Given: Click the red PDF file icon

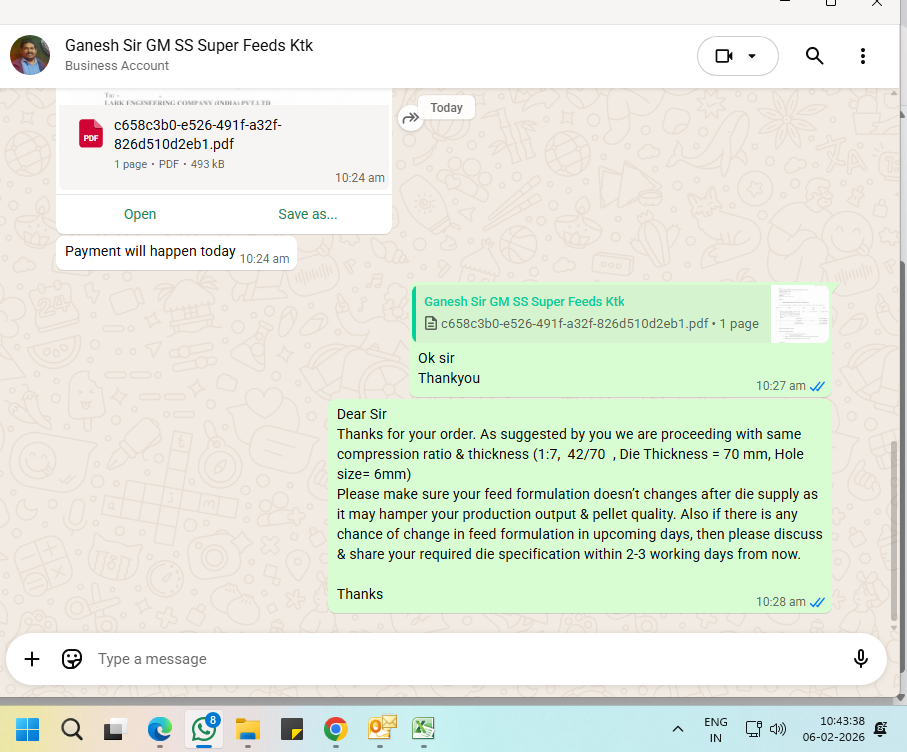Looking at the screenshot, I should point(91,134).
